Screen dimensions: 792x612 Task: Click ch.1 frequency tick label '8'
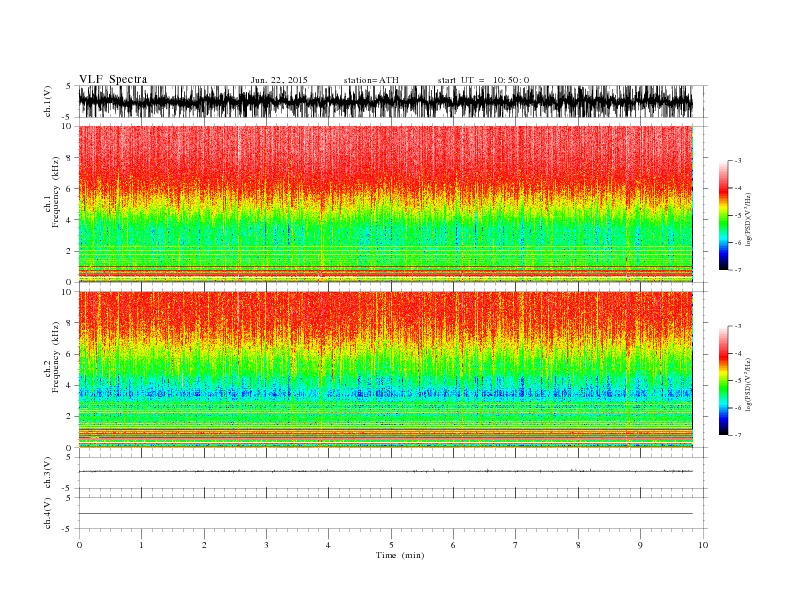[69, 158]
